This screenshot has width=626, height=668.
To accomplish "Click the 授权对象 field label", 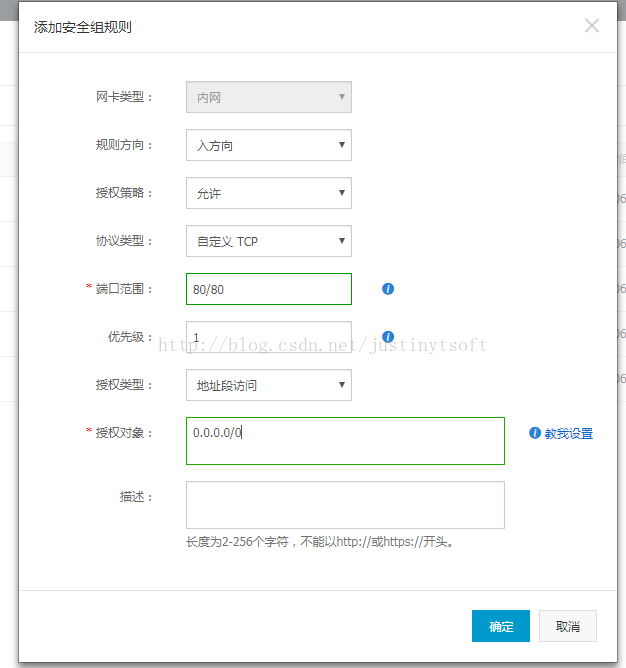I will [x=124, y=433].
